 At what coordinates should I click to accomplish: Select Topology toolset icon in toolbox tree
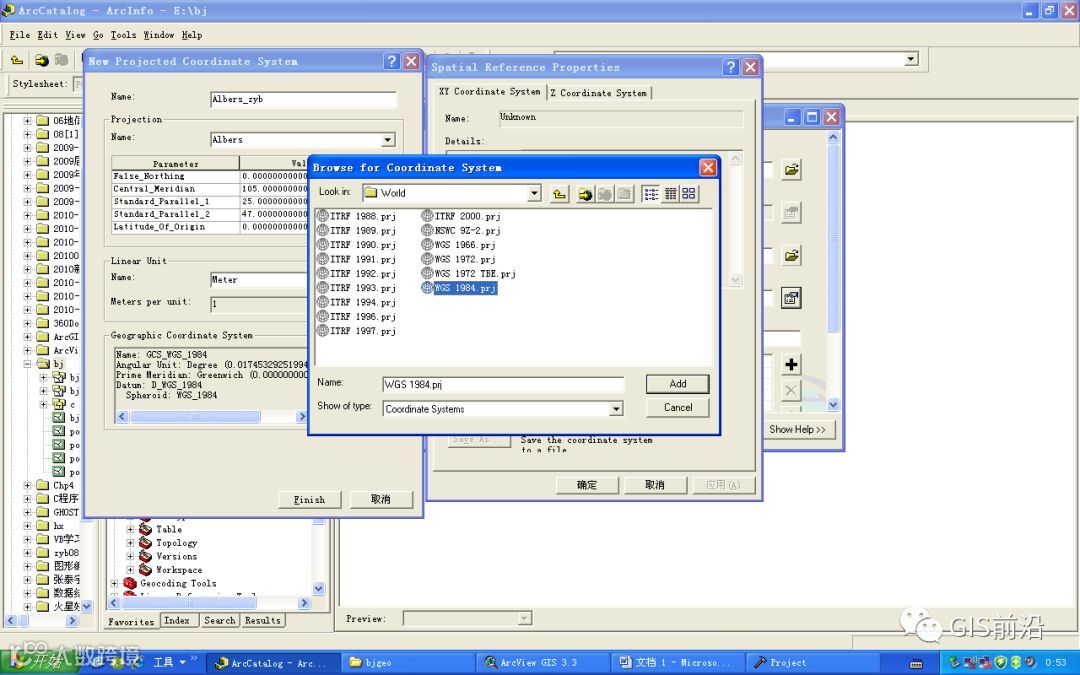click(145, 543)
